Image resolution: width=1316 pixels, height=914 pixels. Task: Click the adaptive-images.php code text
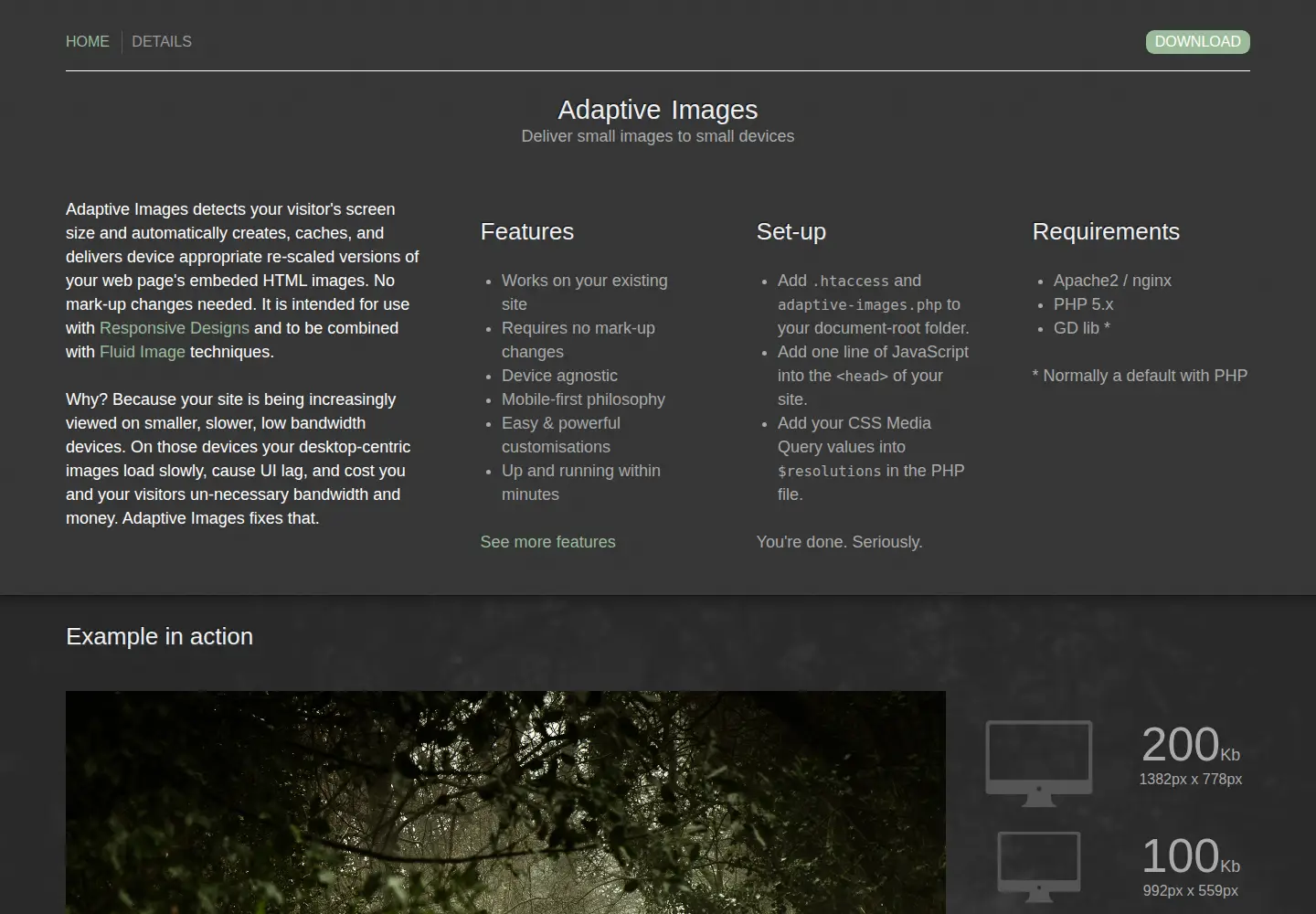(x=860, y=305)
